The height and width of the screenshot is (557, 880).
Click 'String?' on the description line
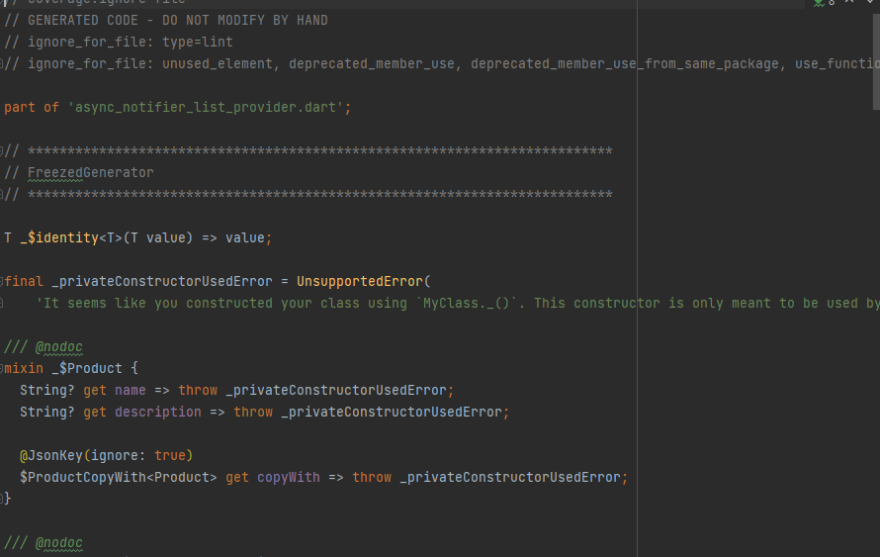pos(47,412)
